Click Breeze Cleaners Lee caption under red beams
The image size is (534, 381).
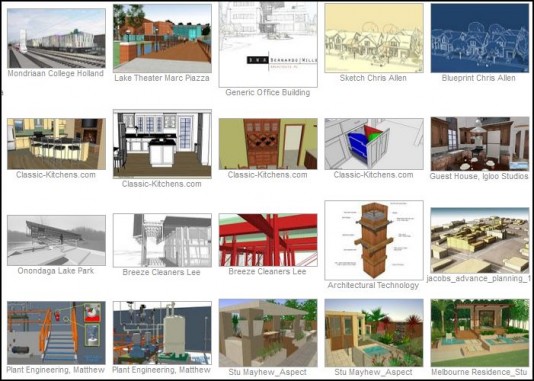pyautogui.click(x=267, y=272)
